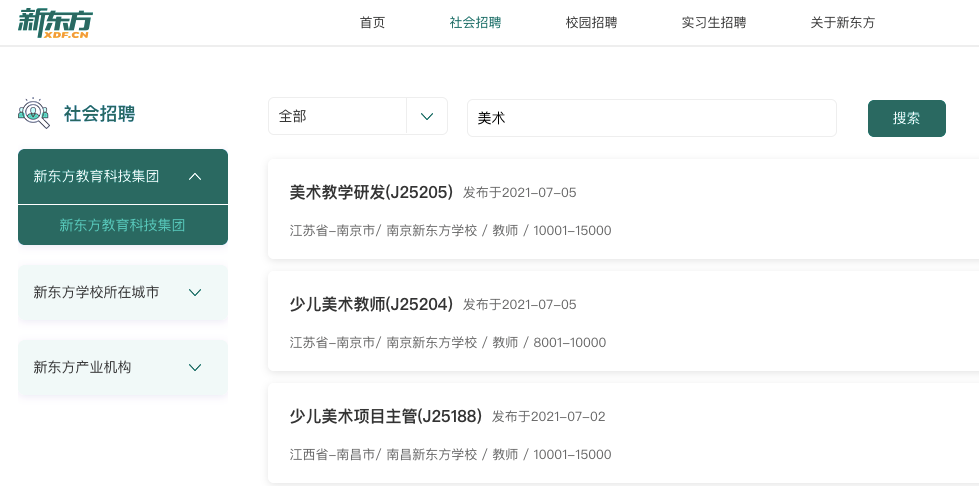Click the 社会招聘 sidebar heading text
The width and height of the screenshot is (979, 486).
99,114
